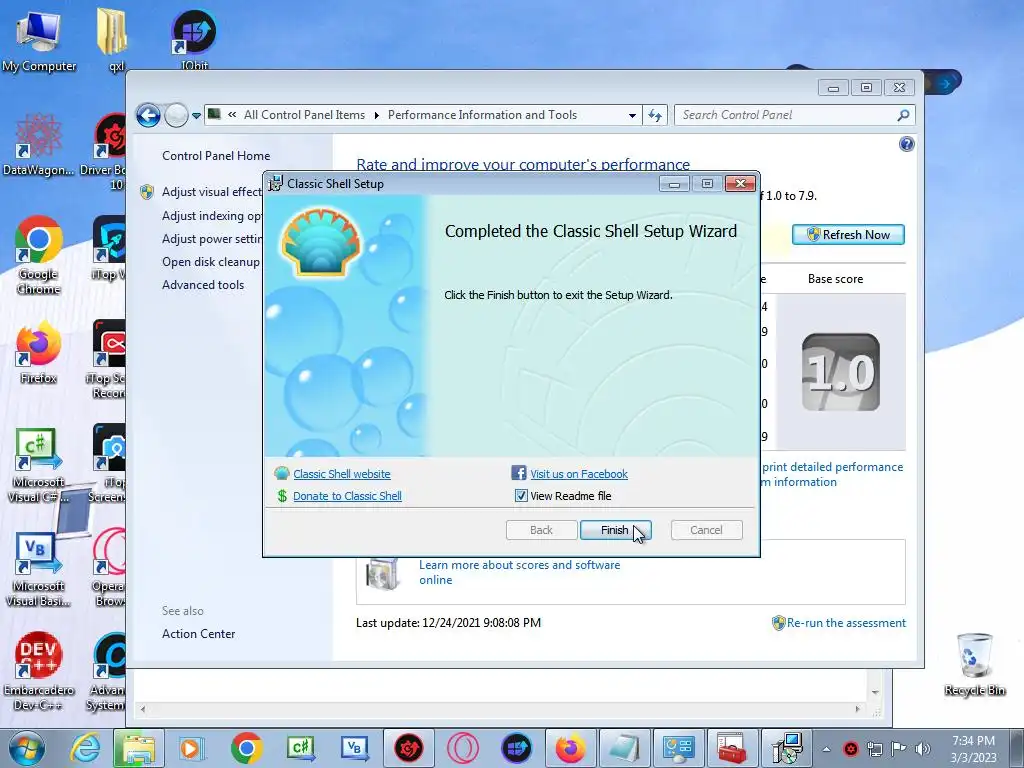The height and width of the screenshot is (768, 1024).
Task: Click the refresh icon beside the address bar
Action: click(x=654, y=116)
